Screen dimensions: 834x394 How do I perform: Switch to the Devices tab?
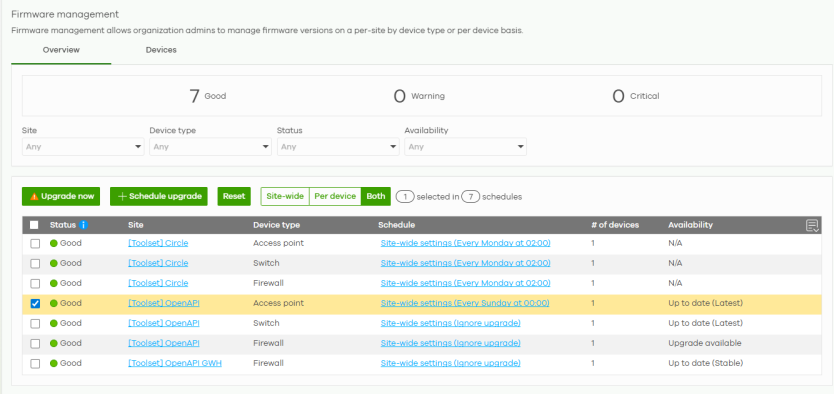[x=161, y=50]
